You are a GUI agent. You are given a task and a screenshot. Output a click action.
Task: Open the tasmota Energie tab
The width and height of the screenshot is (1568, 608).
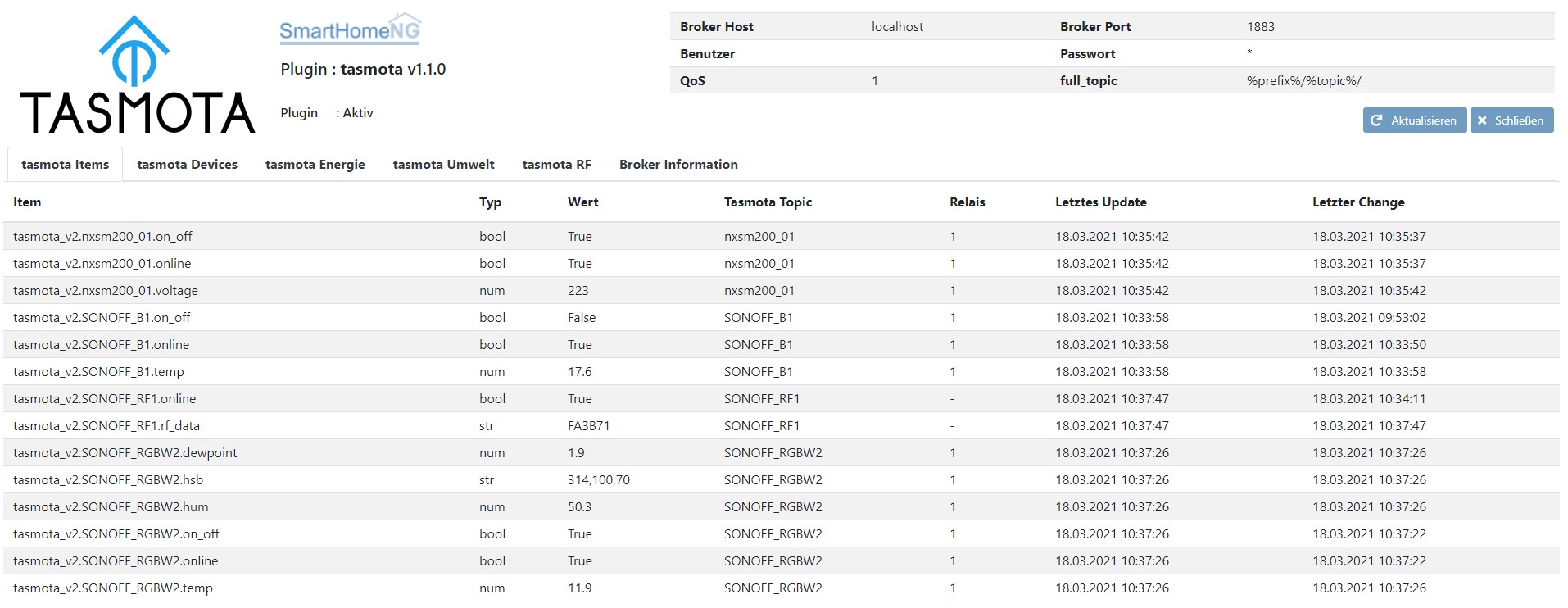tap(315, 165)
